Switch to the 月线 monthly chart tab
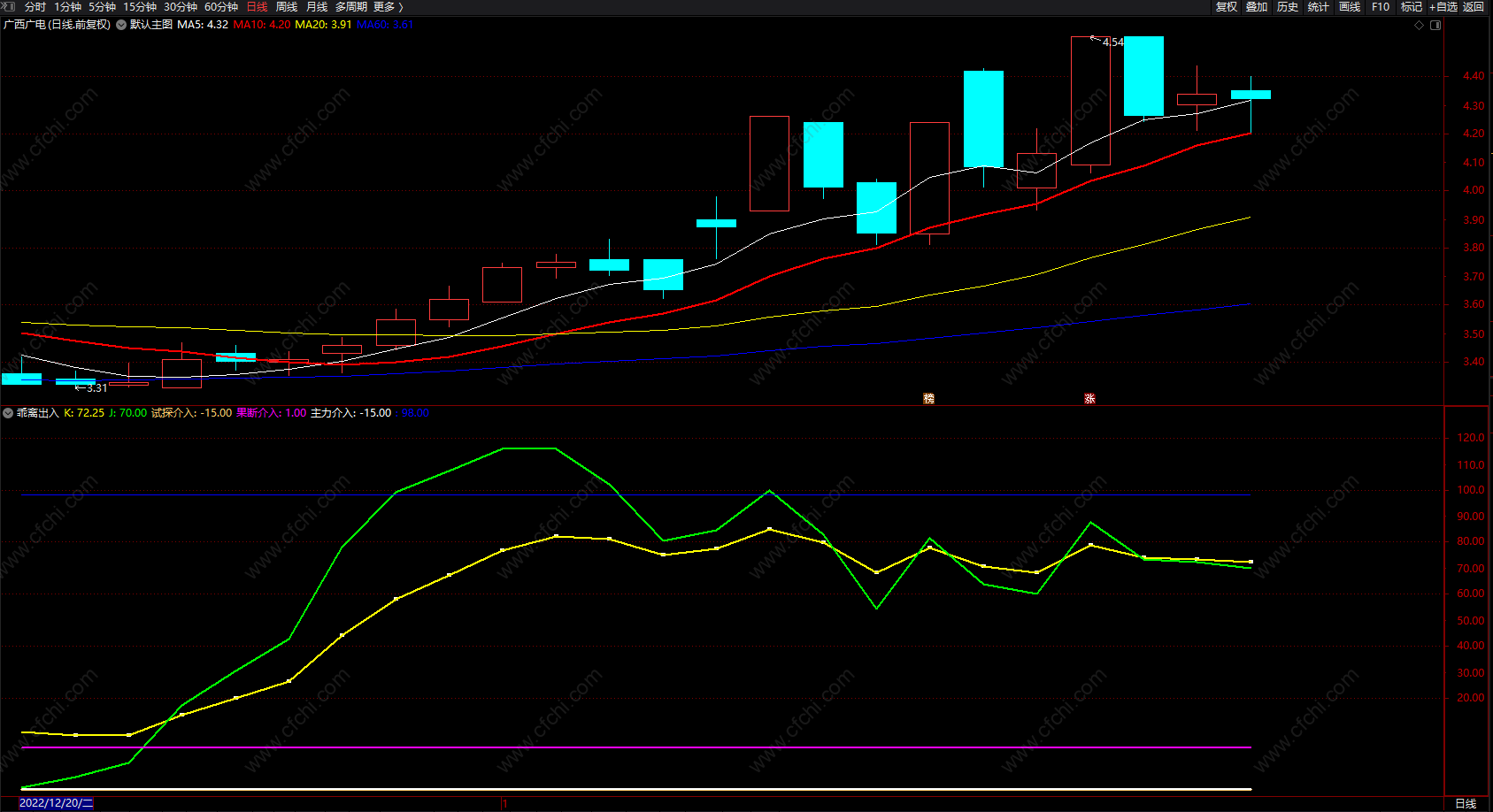 click(x=317, y=7)
